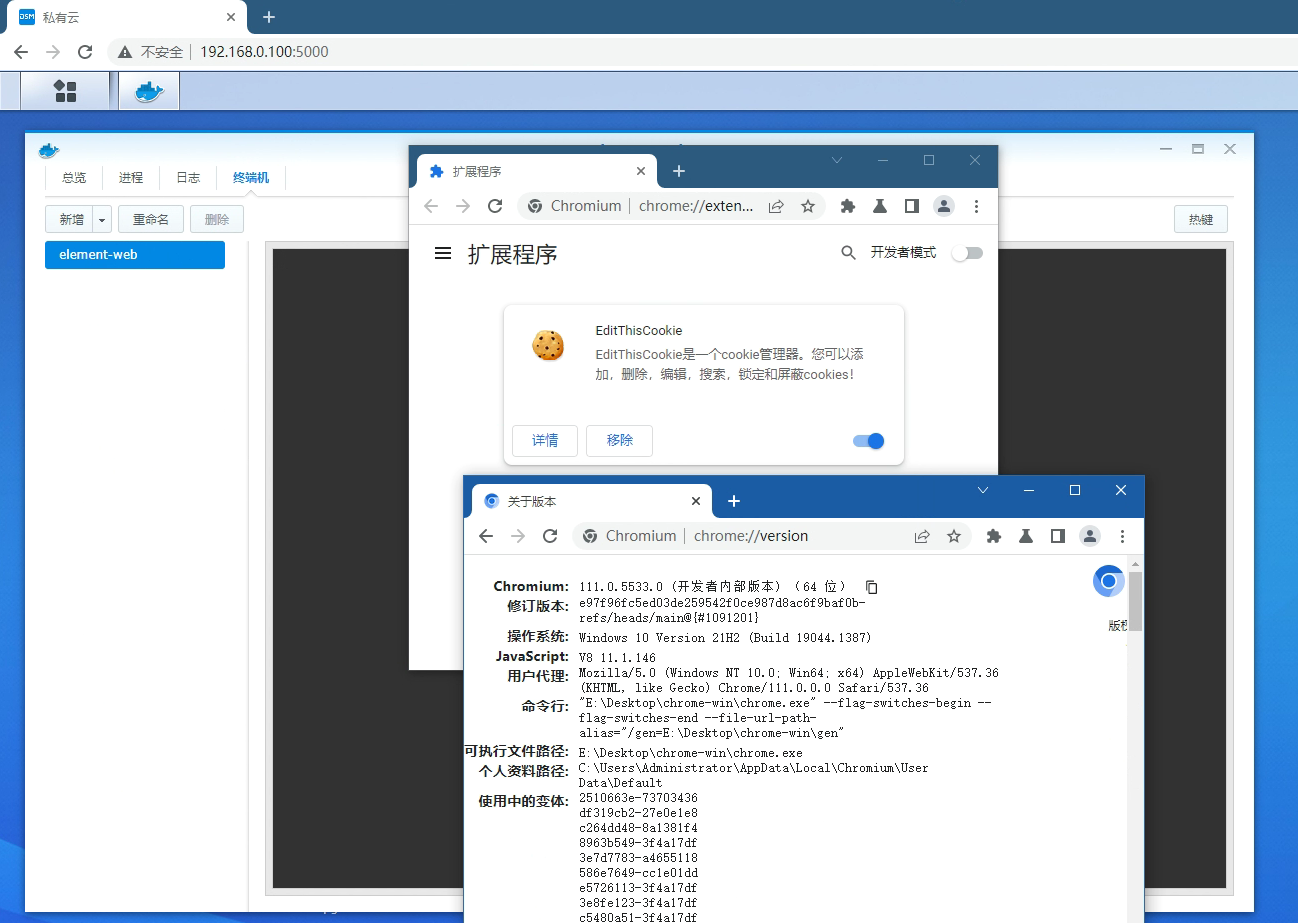
Task: Click the version page vertical scrollbar
Action: [1136, 600]
